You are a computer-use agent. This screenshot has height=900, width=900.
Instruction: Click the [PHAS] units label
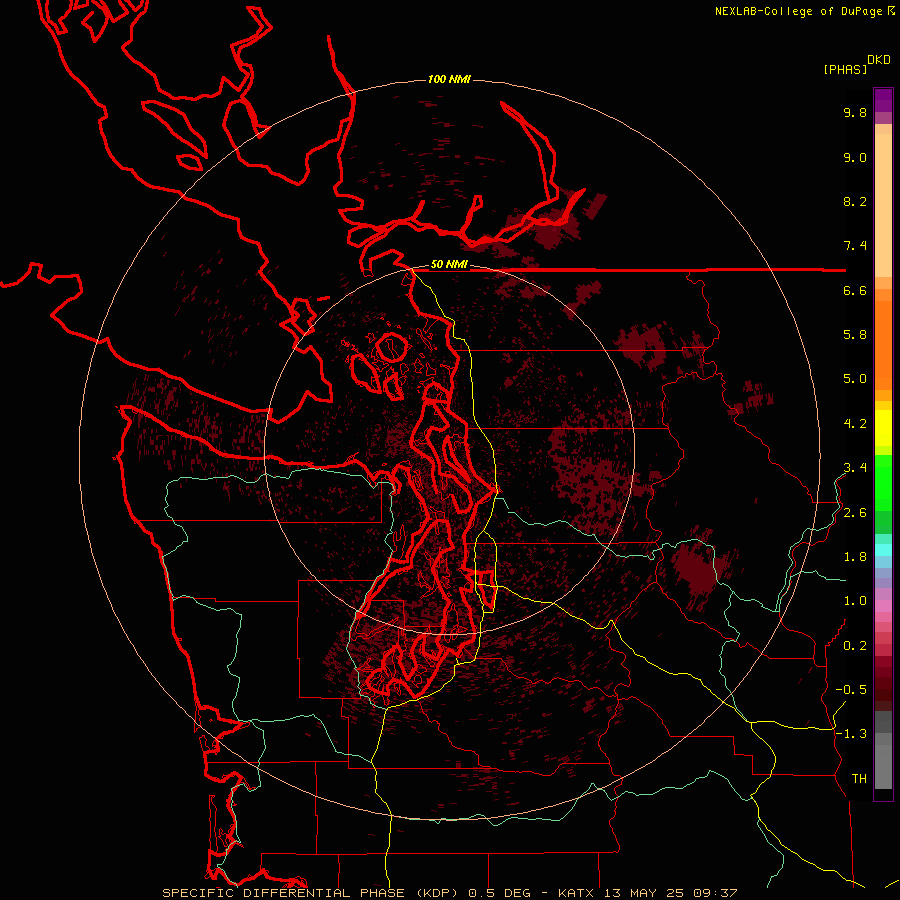coord(845,69)
